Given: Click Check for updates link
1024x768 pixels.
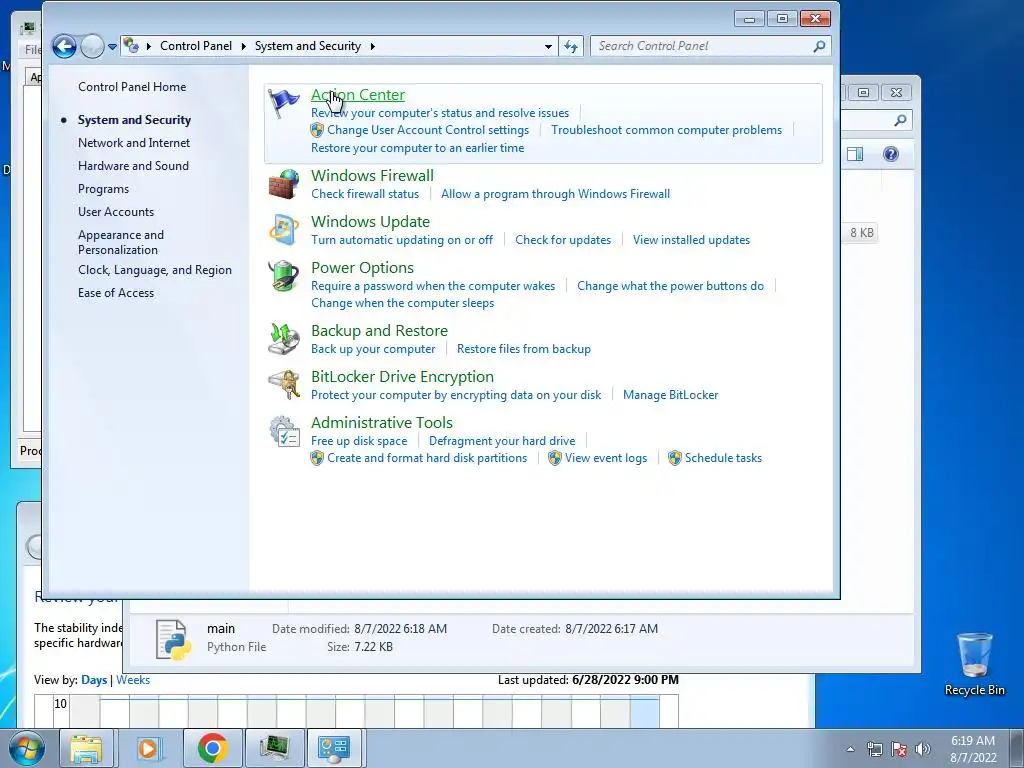Looking at the screenshot, I should pos(563,240).
